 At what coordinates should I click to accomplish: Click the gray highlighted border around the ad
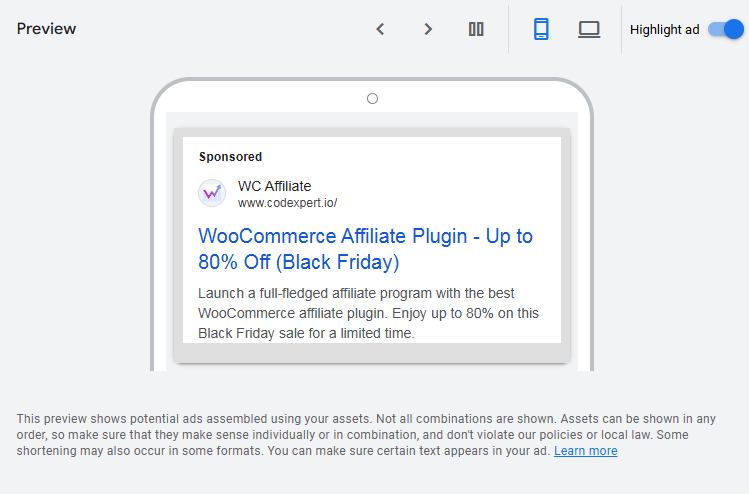(x=371, y=353)
